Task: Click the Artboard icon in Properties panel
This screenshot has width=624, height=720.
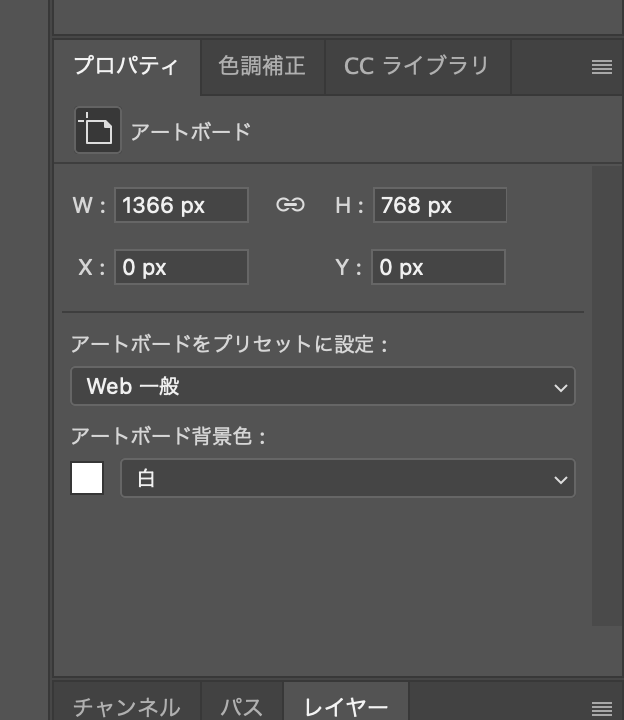Action: point(98,130)
